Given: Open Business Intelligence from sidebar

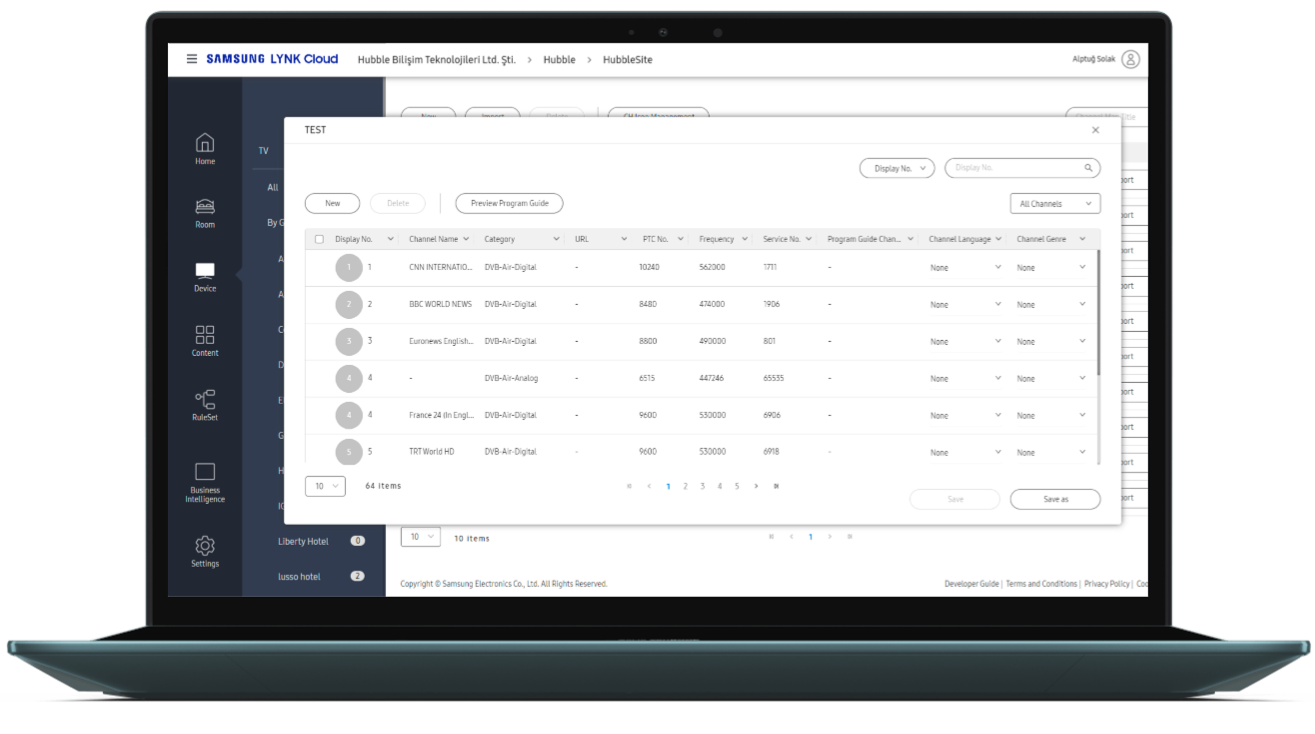Looking at the screenshot, I should click(x=205, y=480).
